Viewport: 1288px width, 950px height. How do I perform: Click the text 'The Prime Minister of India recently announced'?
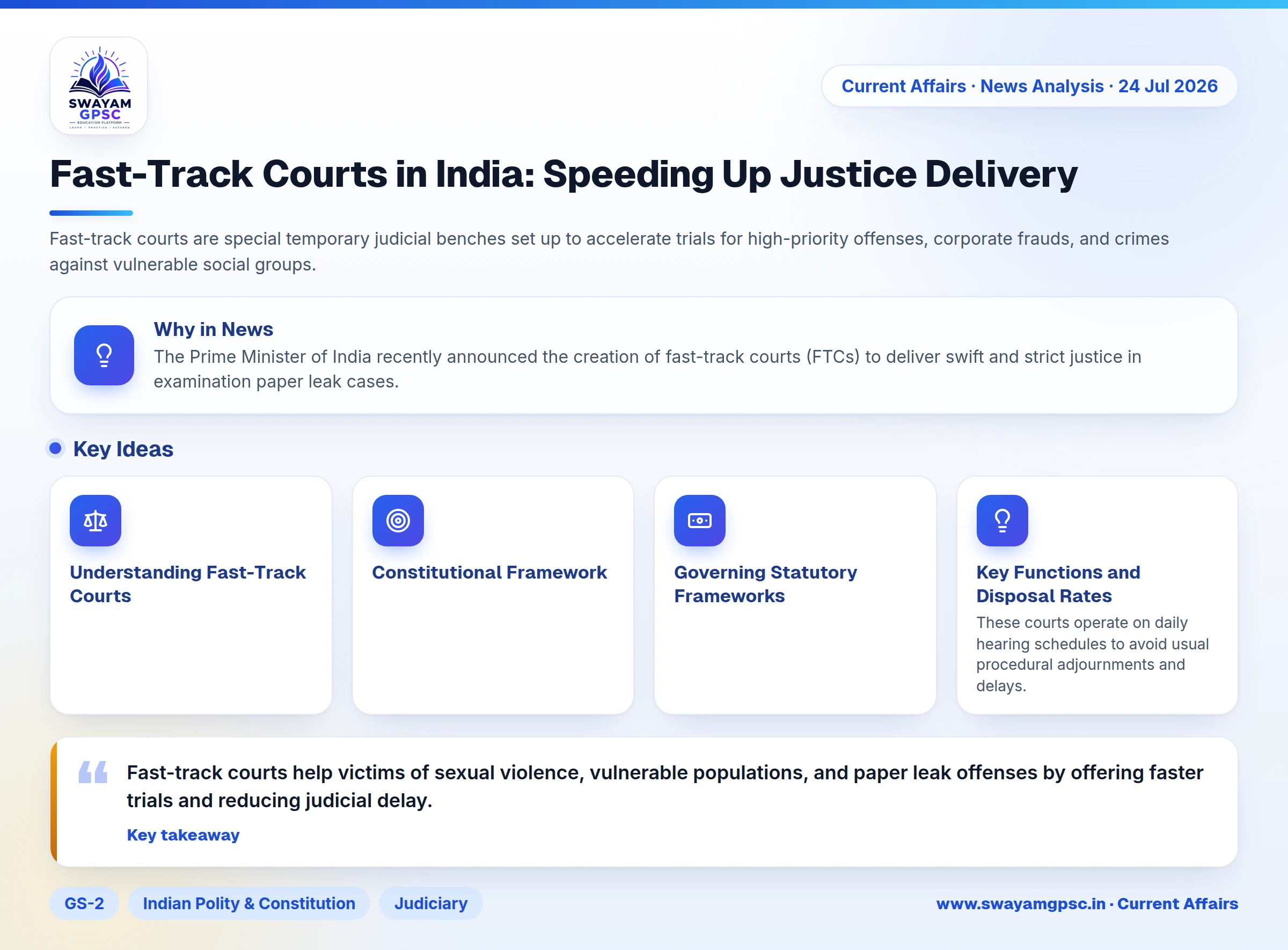pos(647,369)
